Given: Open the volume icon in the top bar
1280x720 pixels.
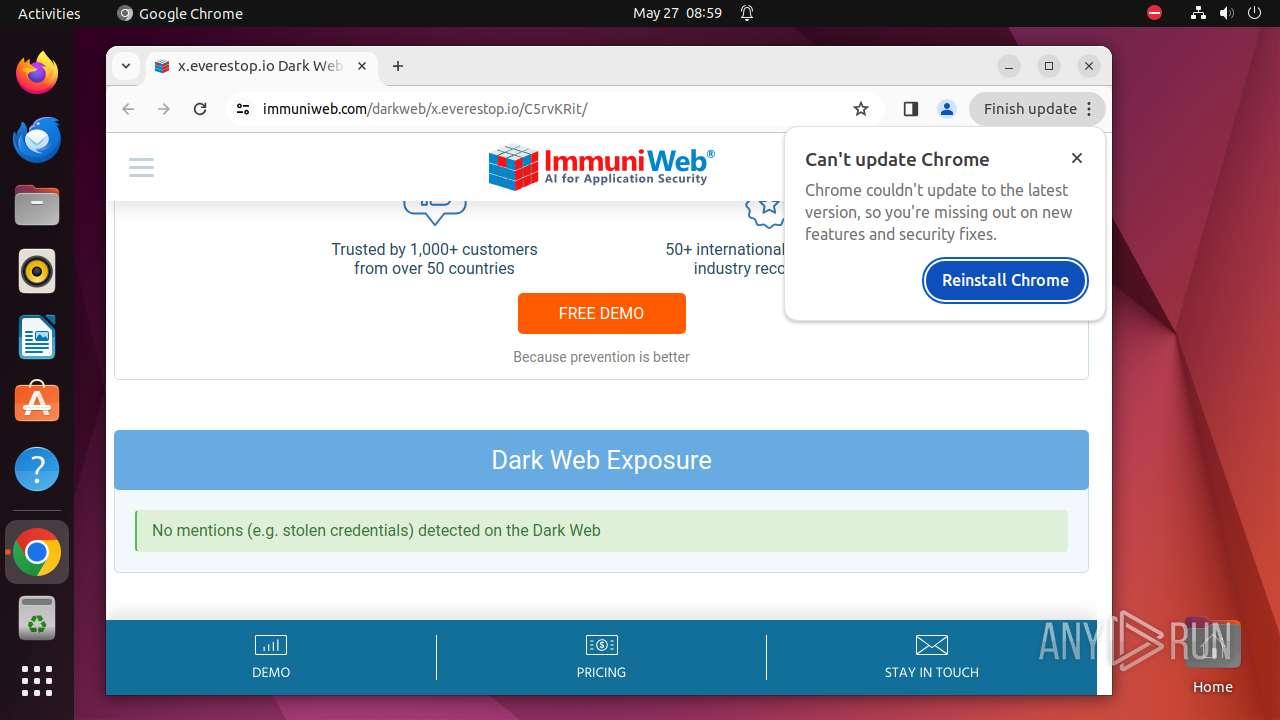Looking at the screenshot, I should pos(1226,13).
